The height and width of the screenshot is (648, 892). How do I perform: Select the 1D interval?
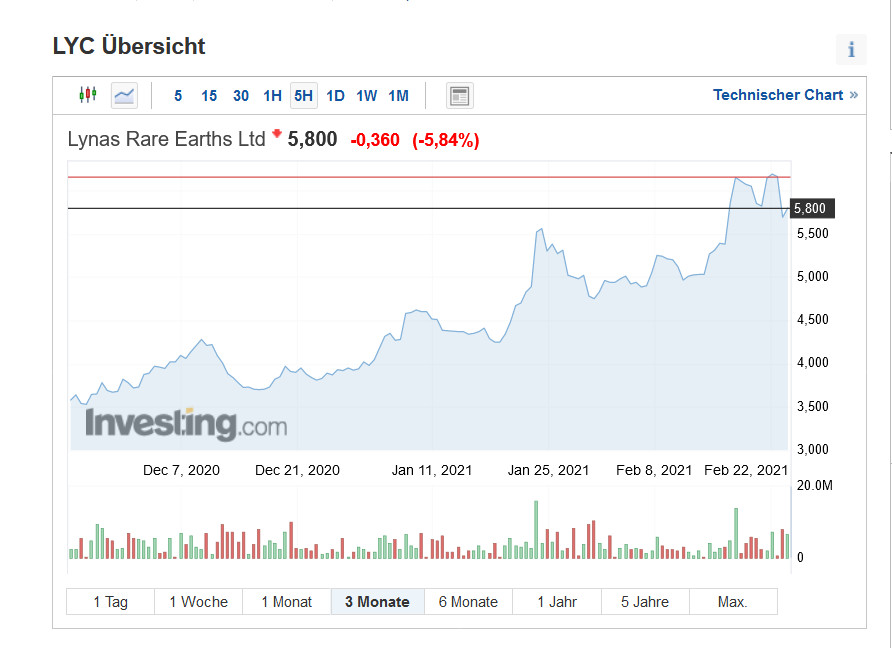pyautogui.click(x=335, y=96)
